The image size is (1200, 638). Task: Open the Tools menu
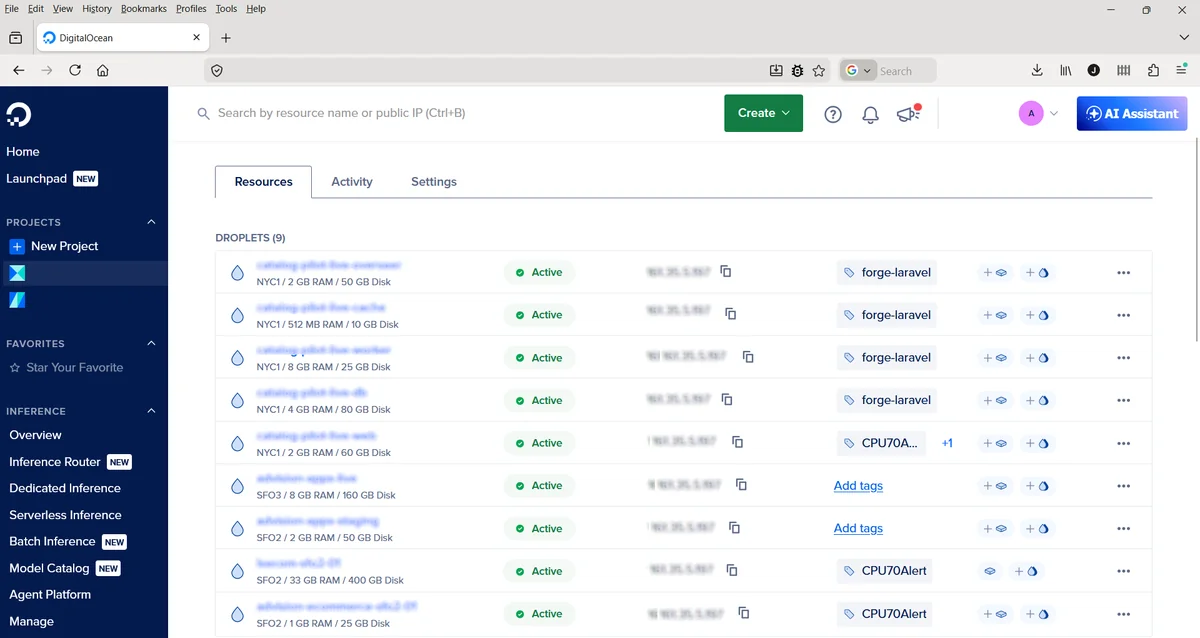pos(226,8)
